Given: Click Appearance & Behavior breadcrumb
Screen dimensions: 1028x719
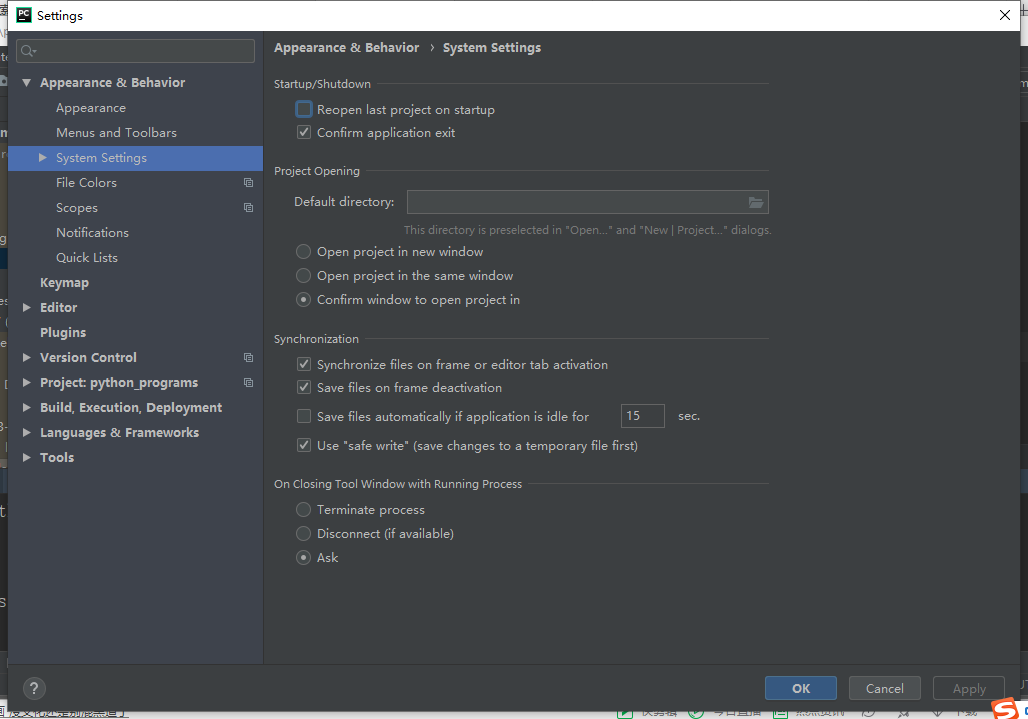Looking at the screenshot, I should coord(346,48).
